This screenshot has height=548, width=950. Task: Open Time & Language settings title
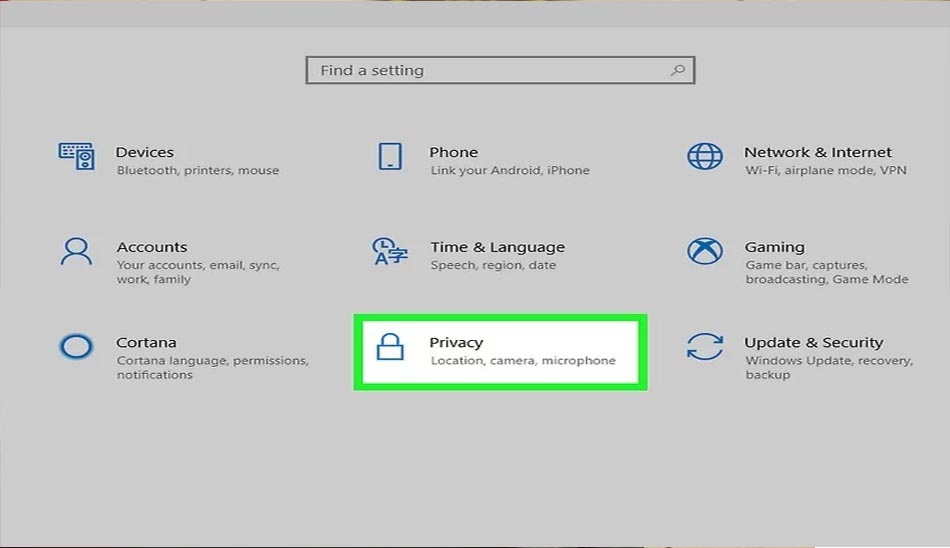pyautogui.click(x=497, y=247)
